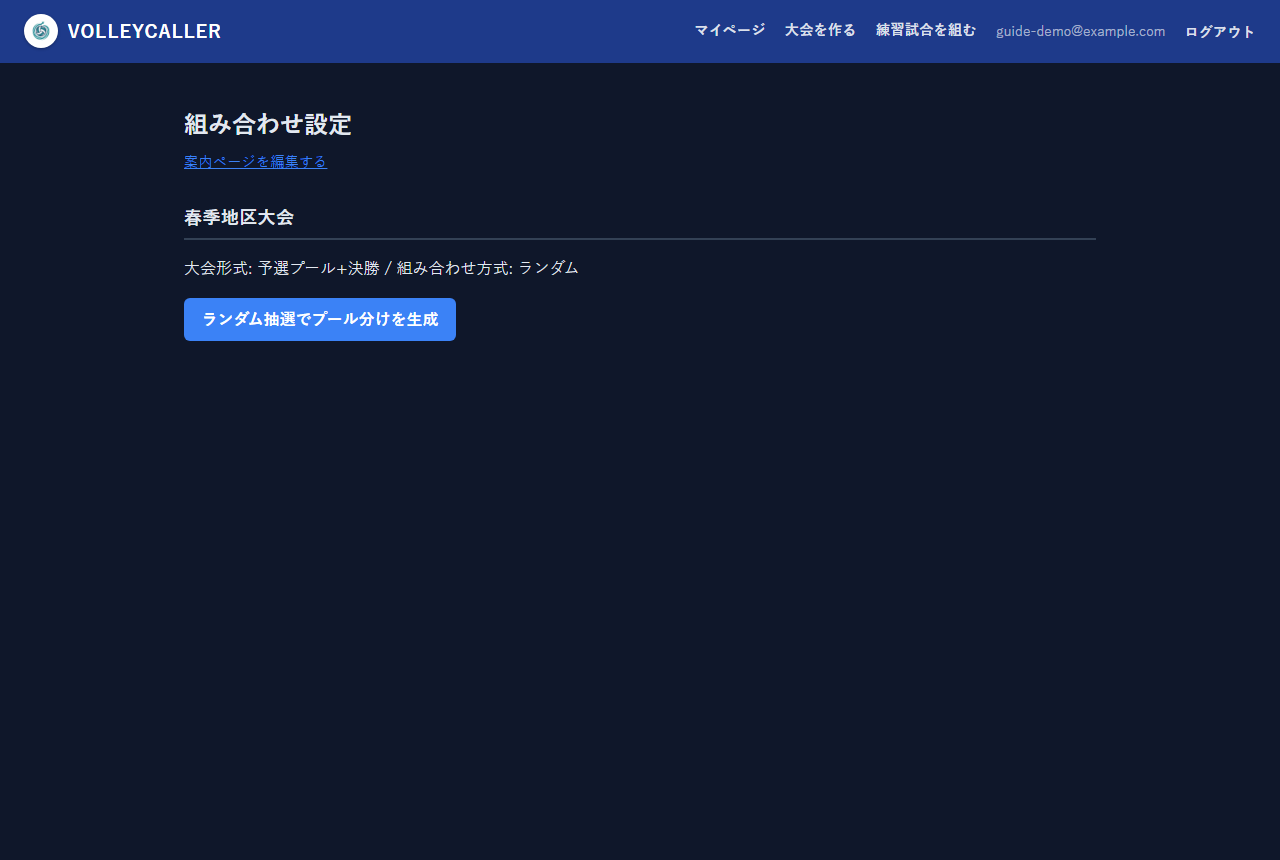Click the 春季地区大会 tournament name
This screenshot has width=1280, height=860.
(239, 217)
